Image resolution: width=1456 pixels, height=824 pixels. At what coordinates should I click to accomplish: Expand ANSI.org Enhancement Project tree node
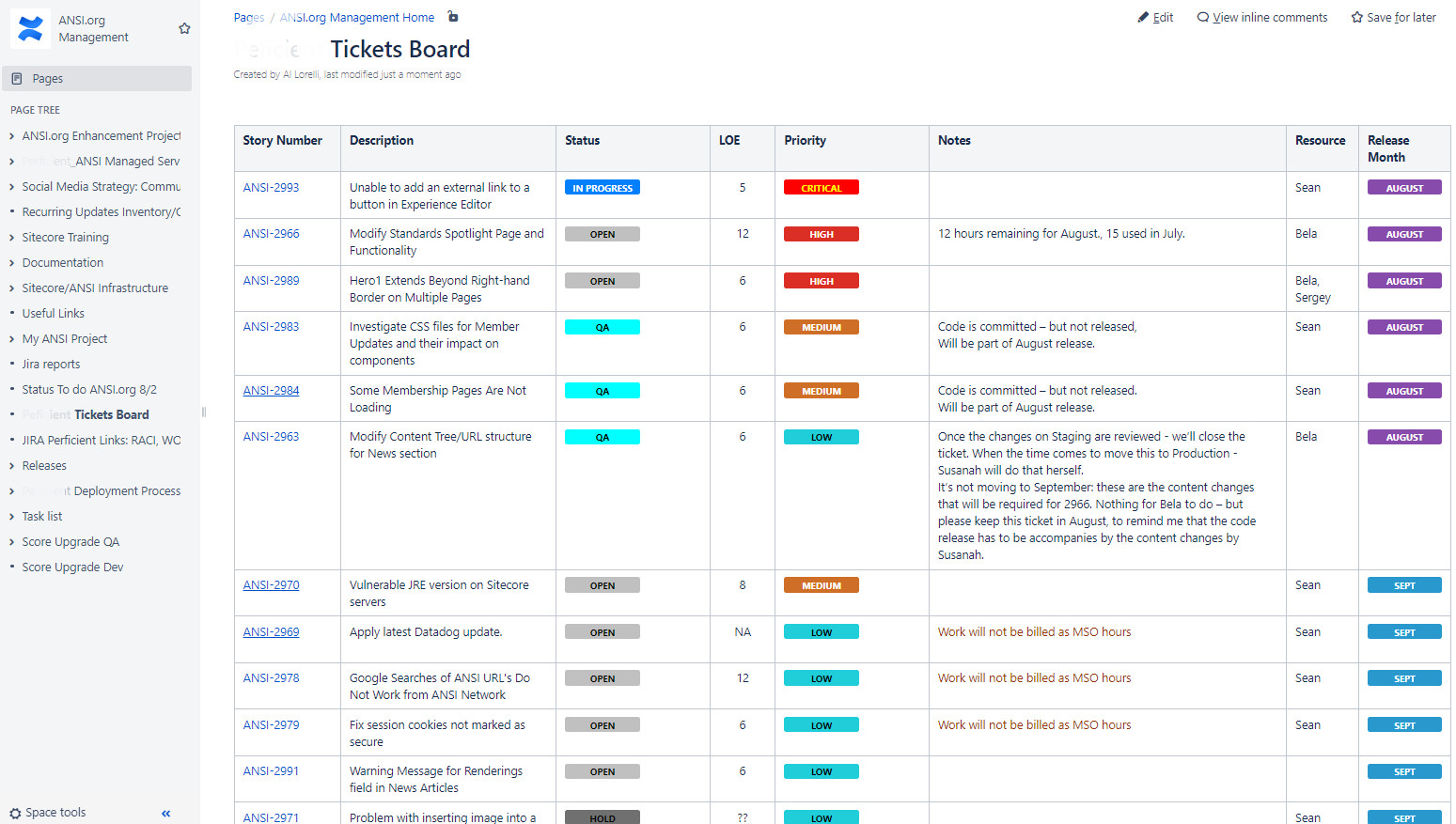pos(11,136)
